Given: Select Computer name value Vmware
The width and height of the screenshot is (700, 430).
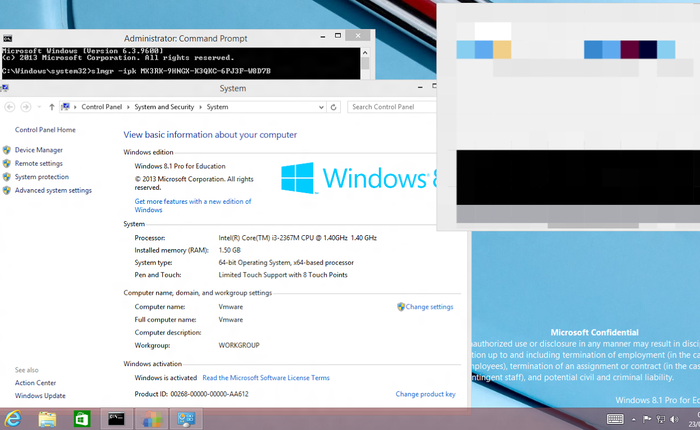Looking at the screenshot, I should click(231, 307).
